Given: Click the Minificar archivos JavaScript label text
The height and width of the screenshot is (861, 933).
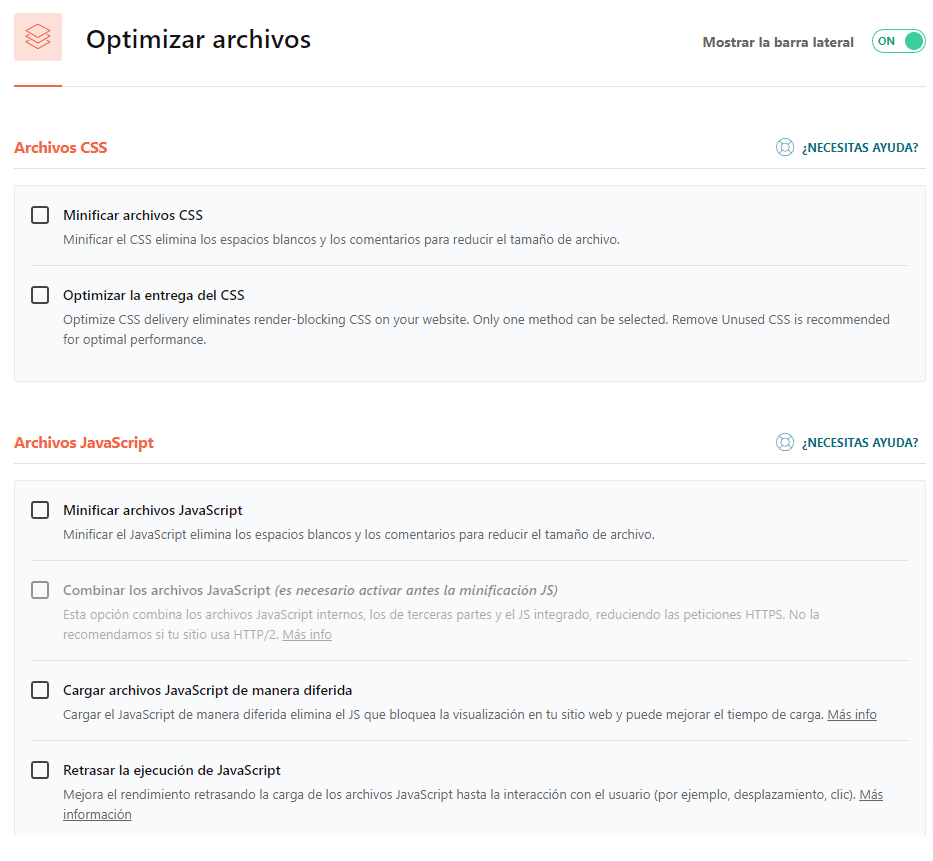Looking at the screenshot, I should click(x=152, y=510).
